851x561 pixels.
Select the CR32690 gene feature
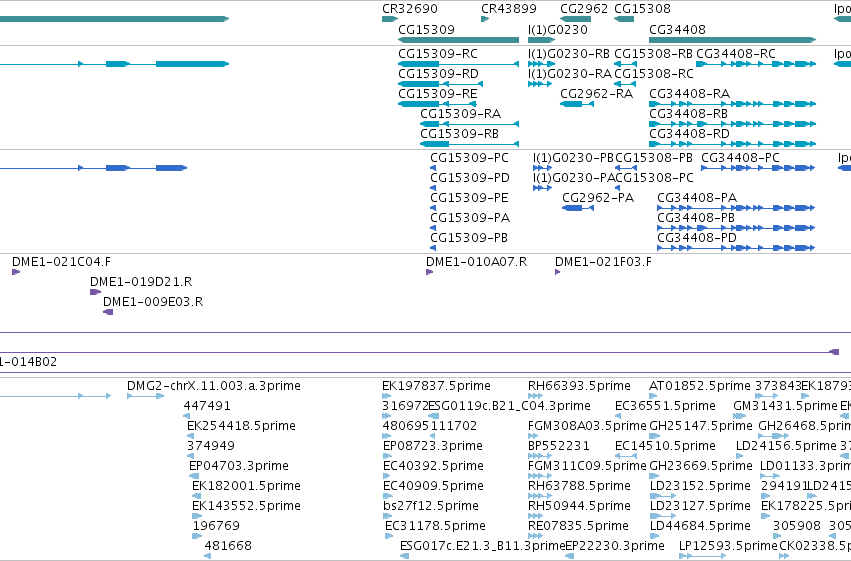pos(390,19)
